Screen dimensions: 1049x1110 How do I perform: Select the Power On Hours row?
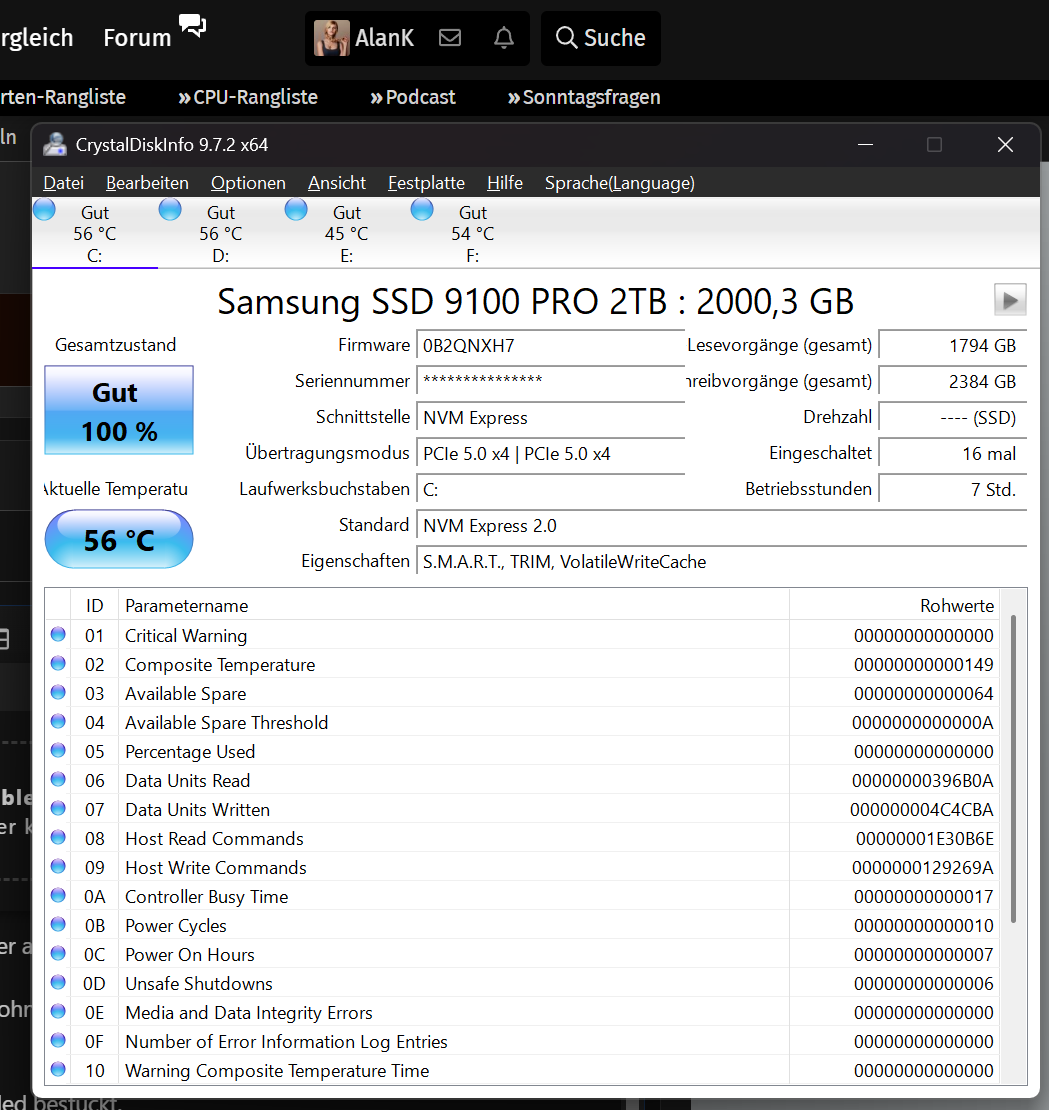[x=522, y=955]
